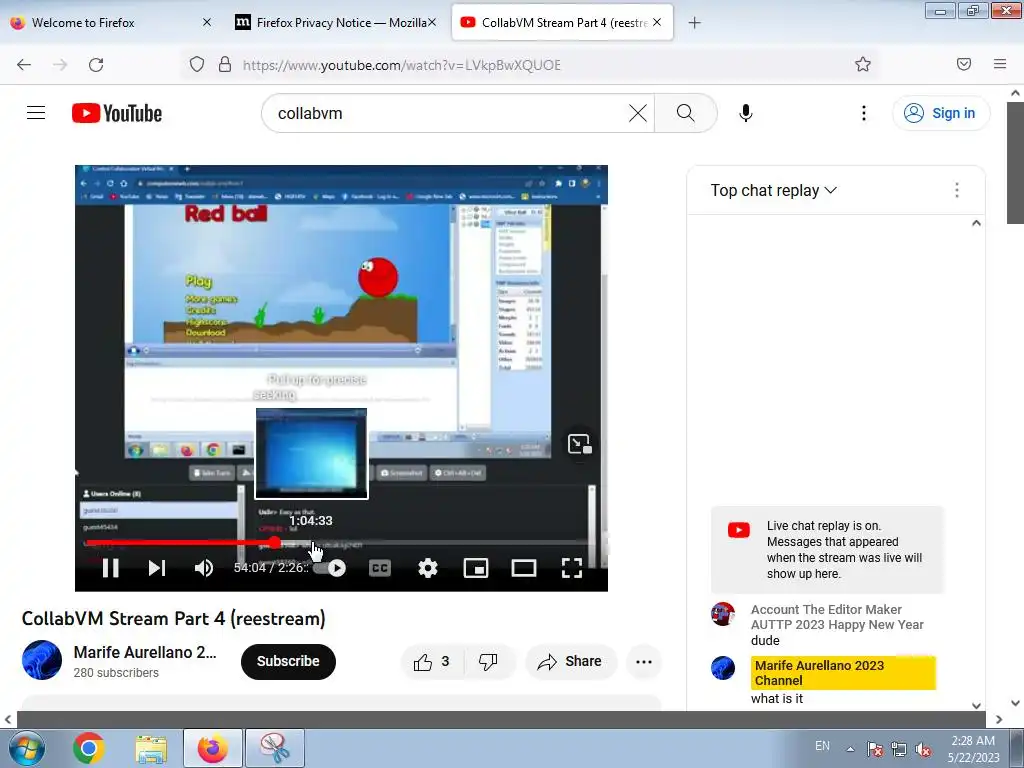Save page to Pocket
Image resolution: width=1024 pixels, height=768 pixels.
[x=964, y=64]
